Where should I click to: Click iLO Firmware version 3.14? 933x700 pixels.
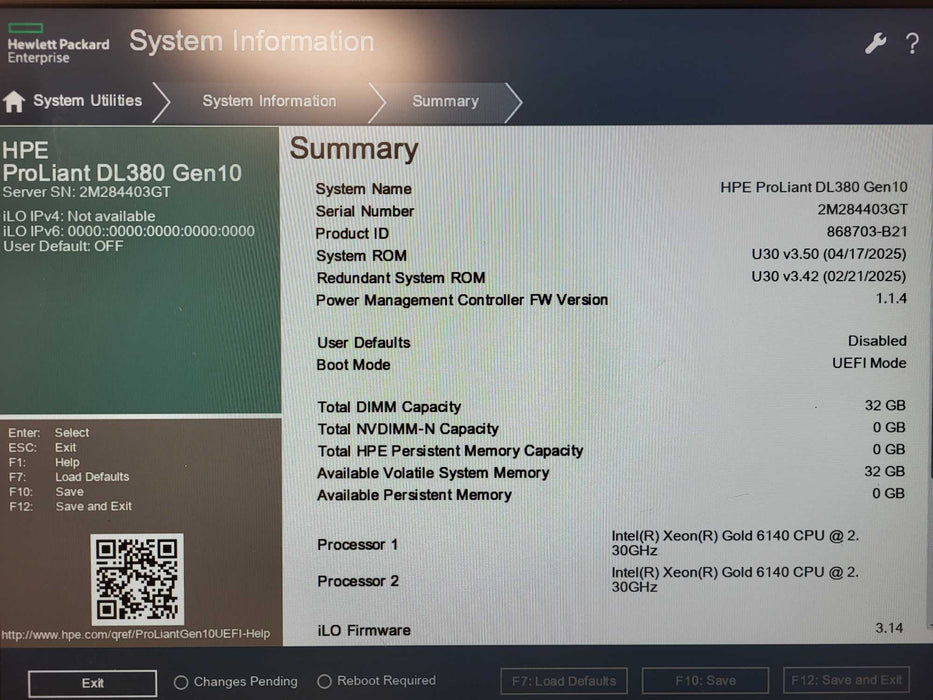pyautogui.click(x=889, y=628)
